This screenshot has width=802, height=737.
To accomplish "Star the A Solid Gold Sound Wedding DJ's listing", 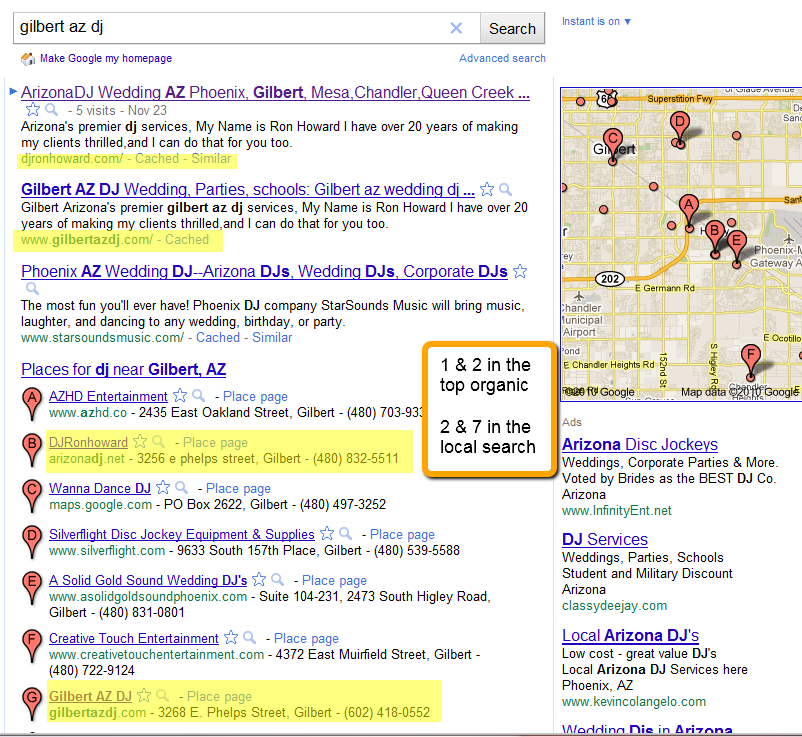I will 259,579.
